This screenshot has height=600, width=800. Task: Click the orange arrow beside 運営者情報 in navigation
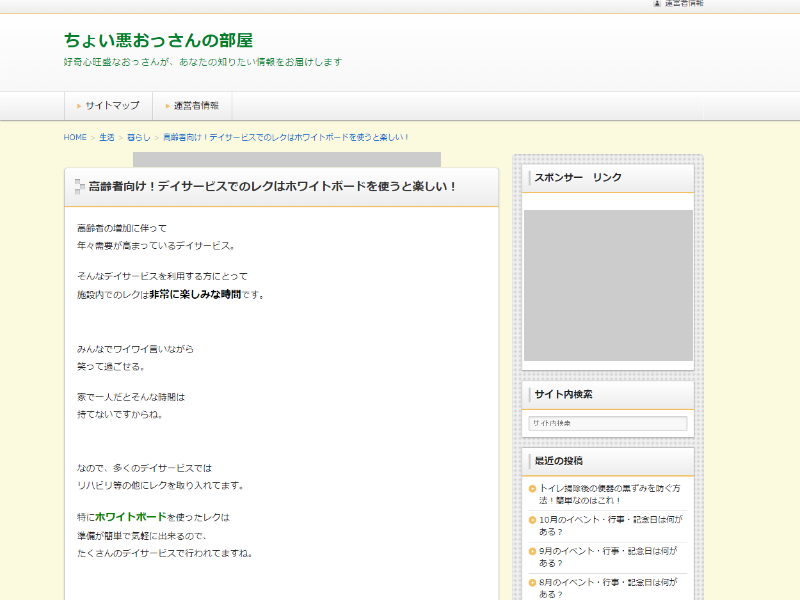tap(167, 106)
